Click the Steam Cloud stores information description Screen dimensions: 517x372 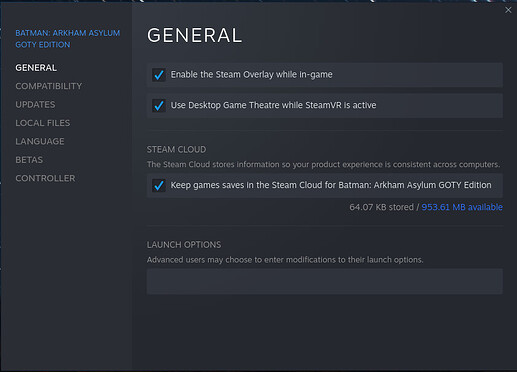pyautogui.click(x=323, y=164)
